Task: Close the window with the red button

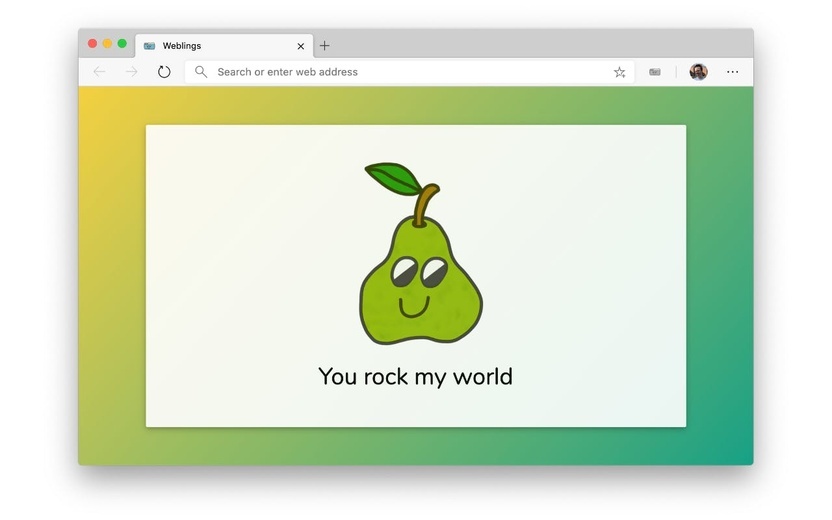Action: tap(92, 44)
